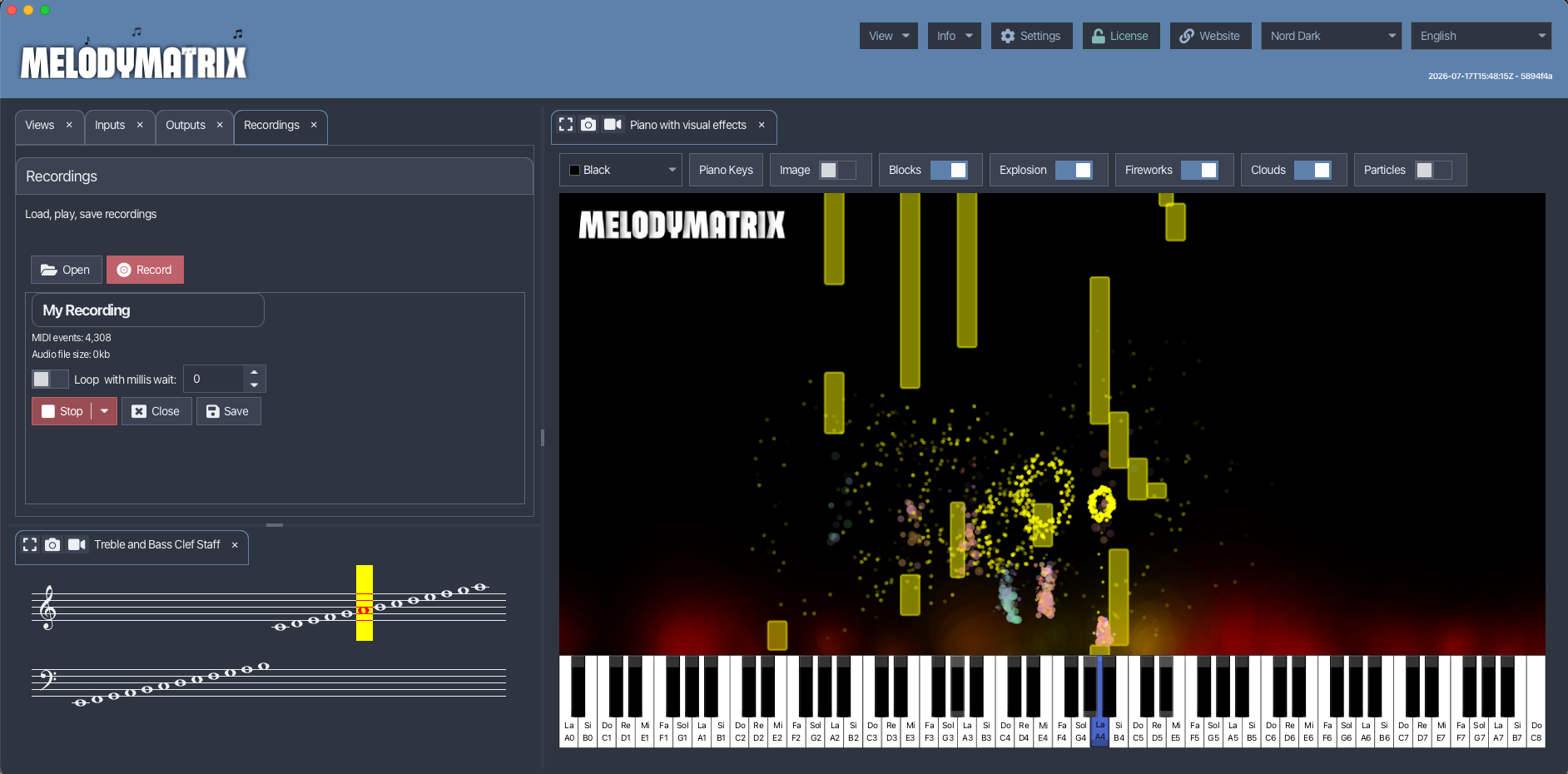Open the Info menu

(955, 36)
